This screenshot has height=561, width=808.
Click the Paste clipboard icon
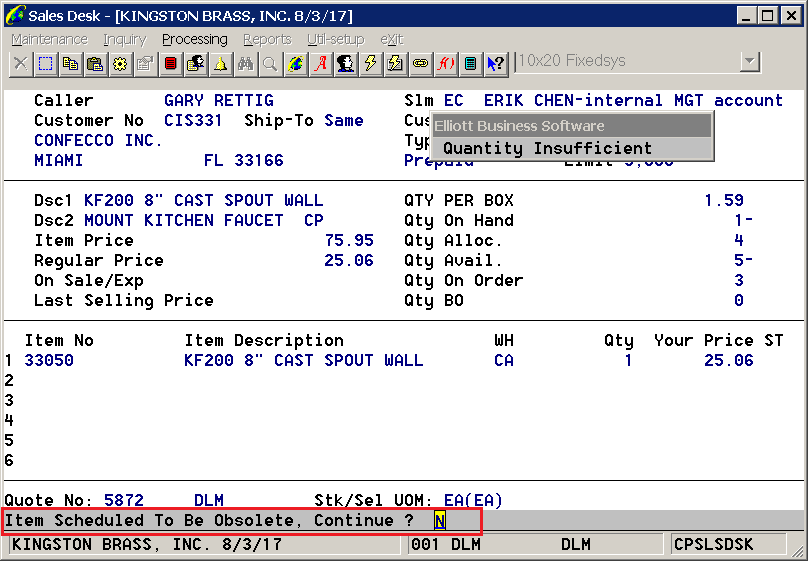(x=95, y=64)
